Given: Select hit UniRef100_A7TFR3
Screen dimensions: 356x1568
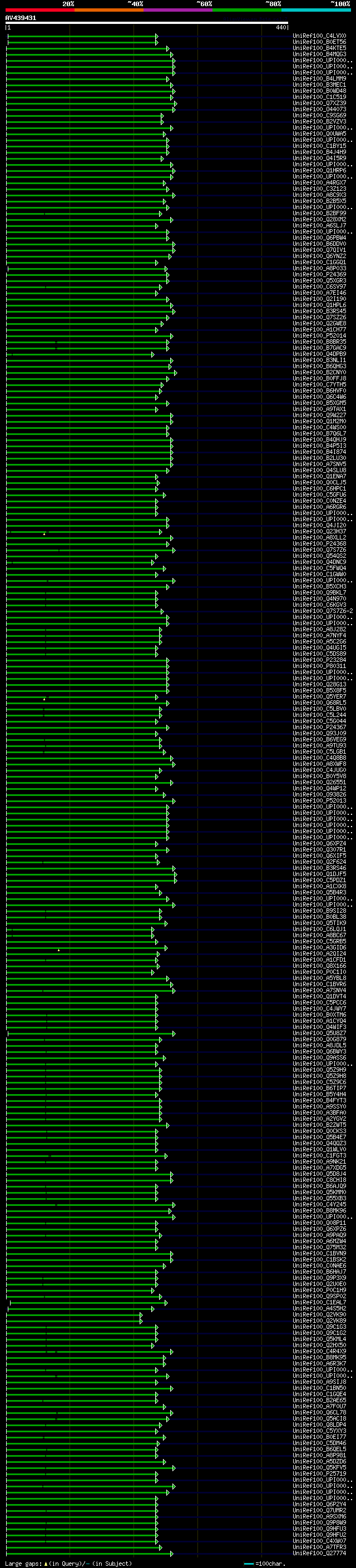Looking at the screenshot, I should coord(319,1547).
